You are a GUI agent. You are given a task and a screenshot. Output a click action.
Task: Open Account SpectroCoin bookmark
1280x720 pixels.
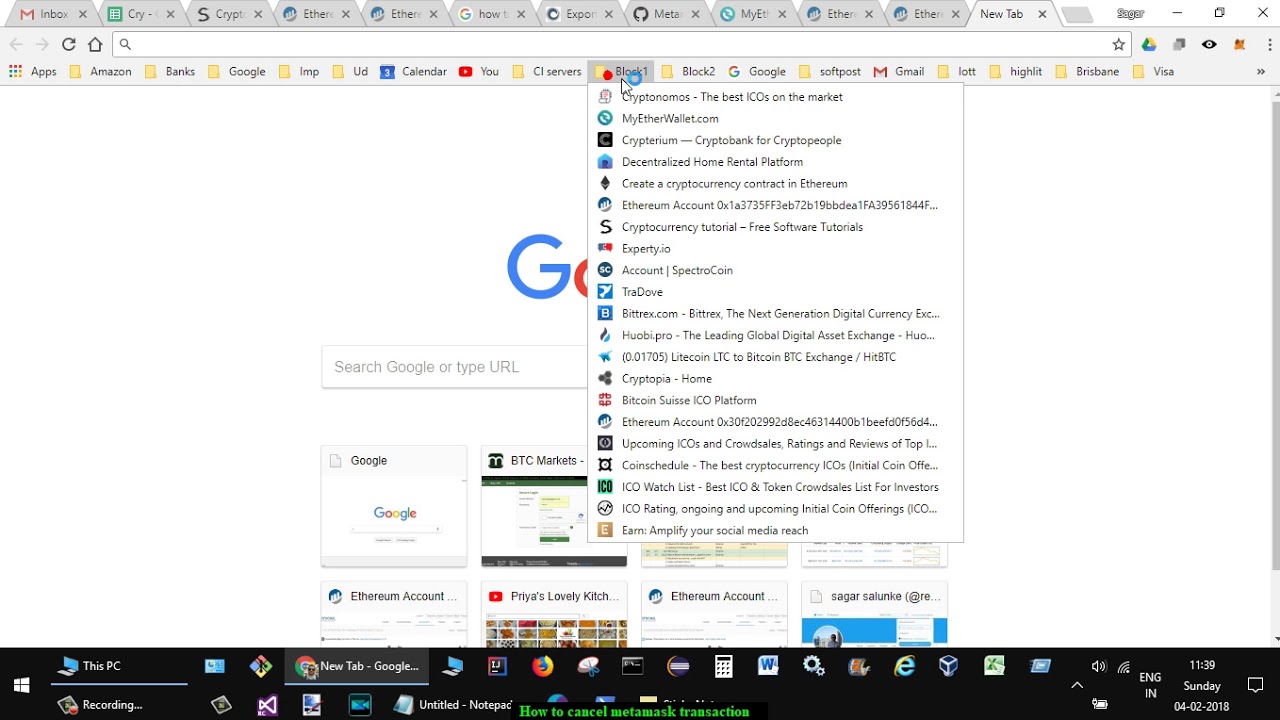pyautogui.click(x=775, y=270)
